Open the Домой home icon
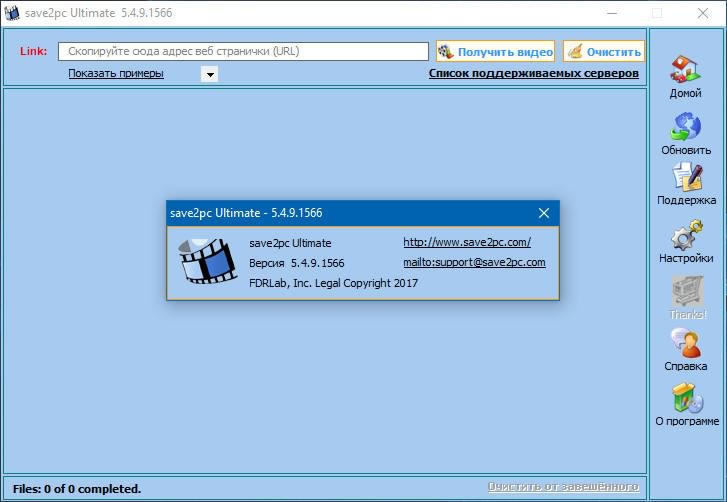This screenshot has height=502, width=727. tap(685, 69)
